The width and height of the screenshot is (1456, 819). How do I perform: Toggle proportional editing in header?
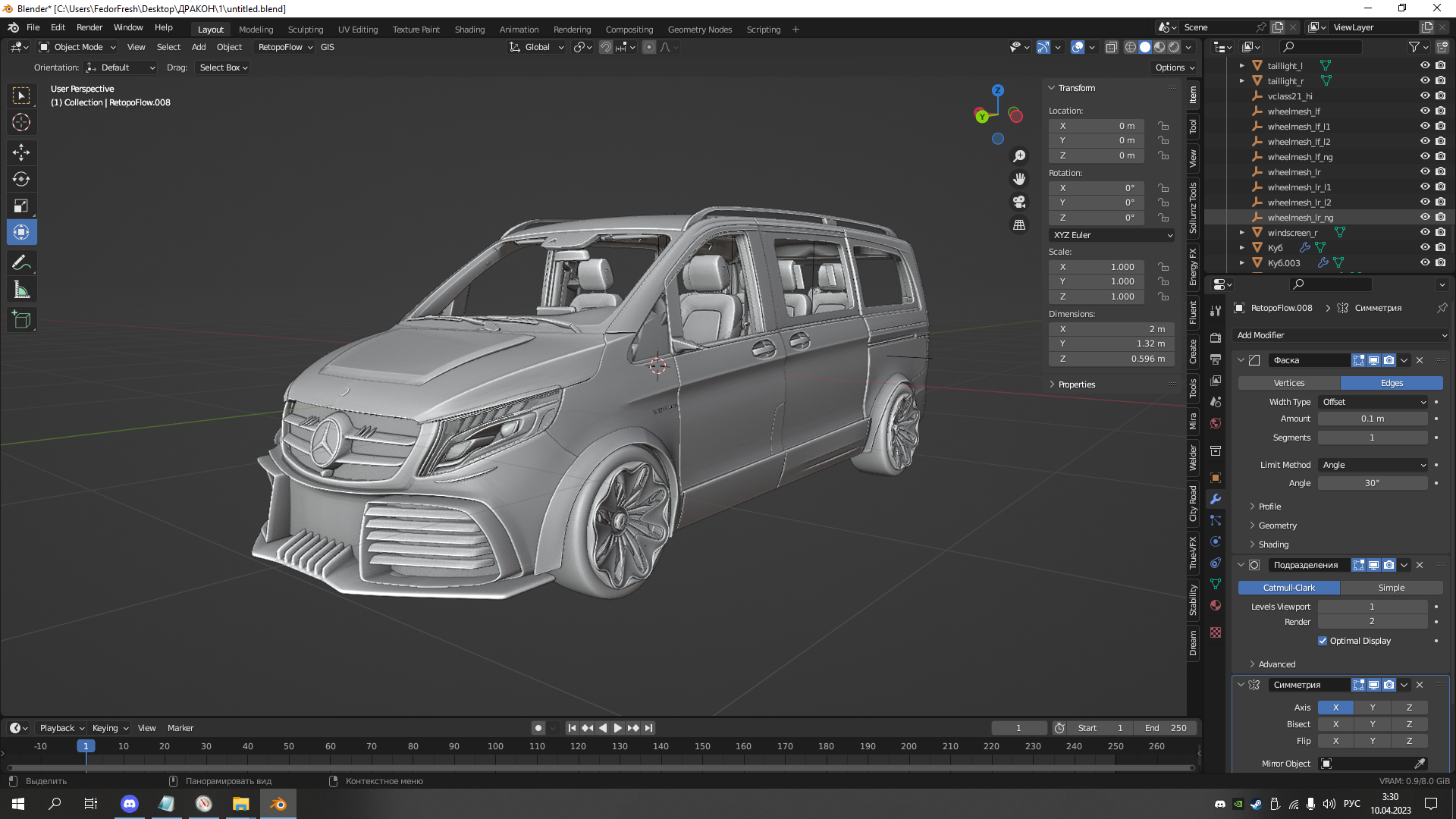point(649,47)
